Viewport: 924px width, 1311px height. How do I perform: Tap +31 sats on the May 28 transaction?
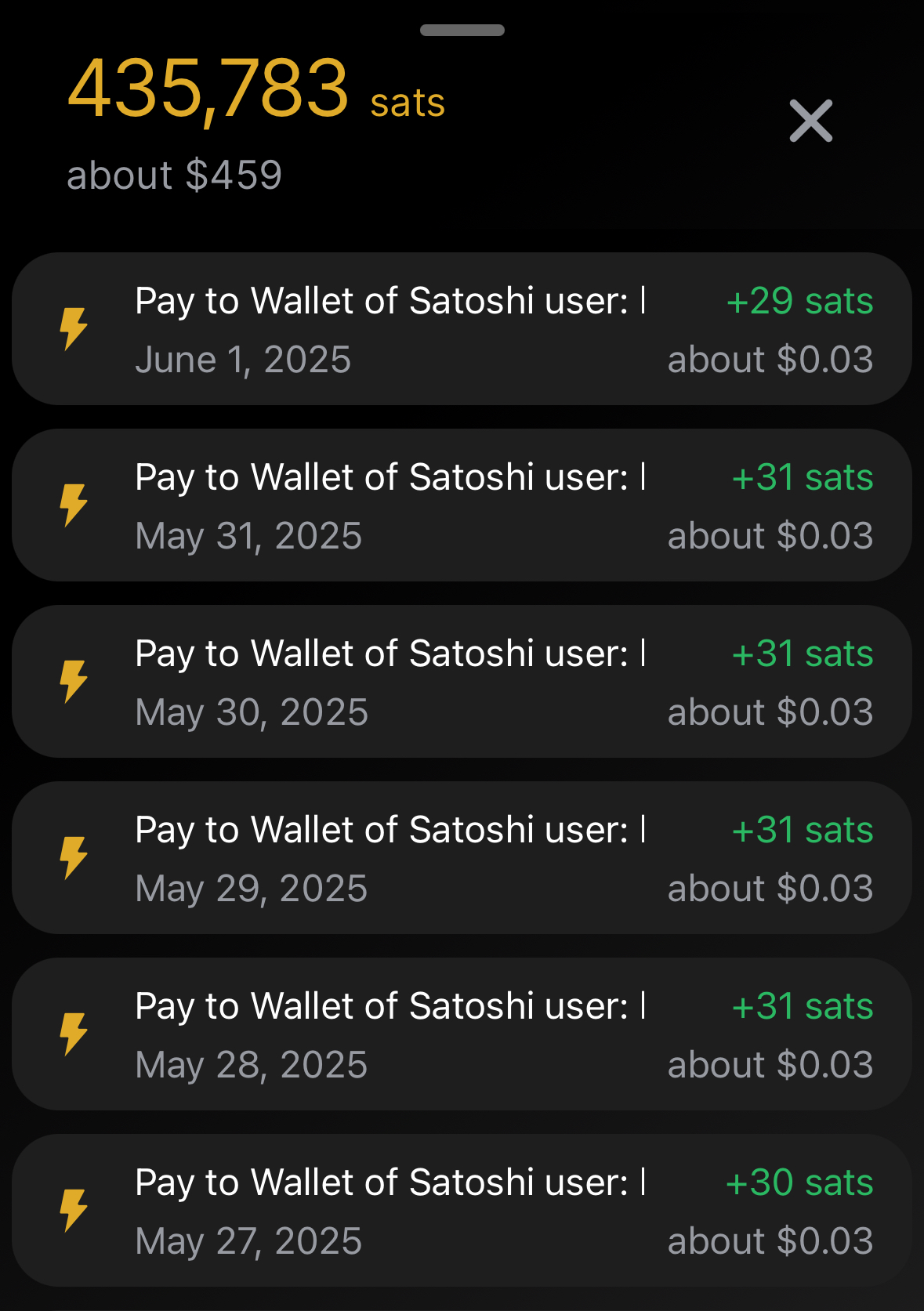(x=803, y=1006)
